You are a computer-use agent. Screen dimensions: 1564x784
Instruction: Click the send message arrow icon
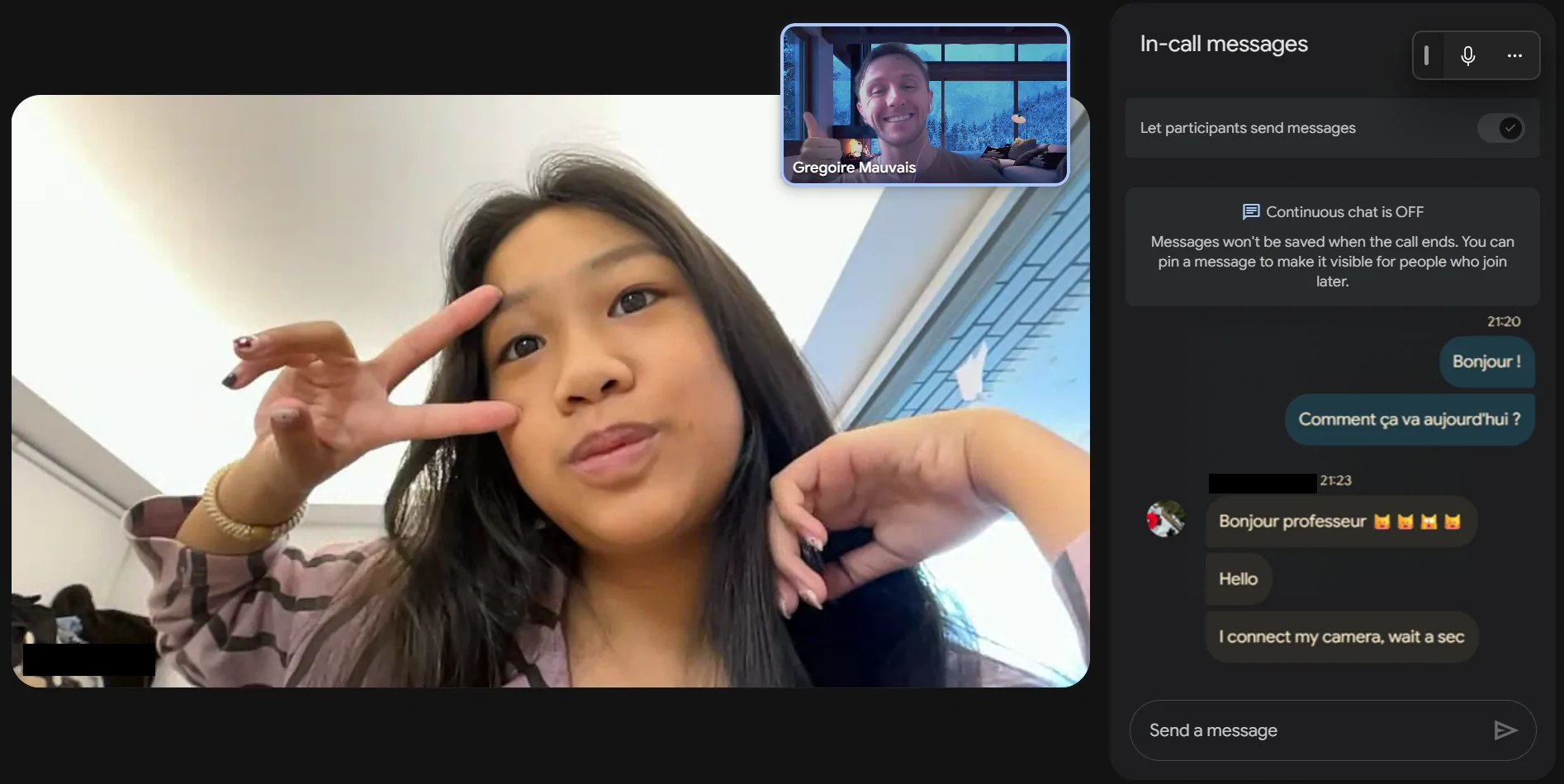coord(1505,730)
